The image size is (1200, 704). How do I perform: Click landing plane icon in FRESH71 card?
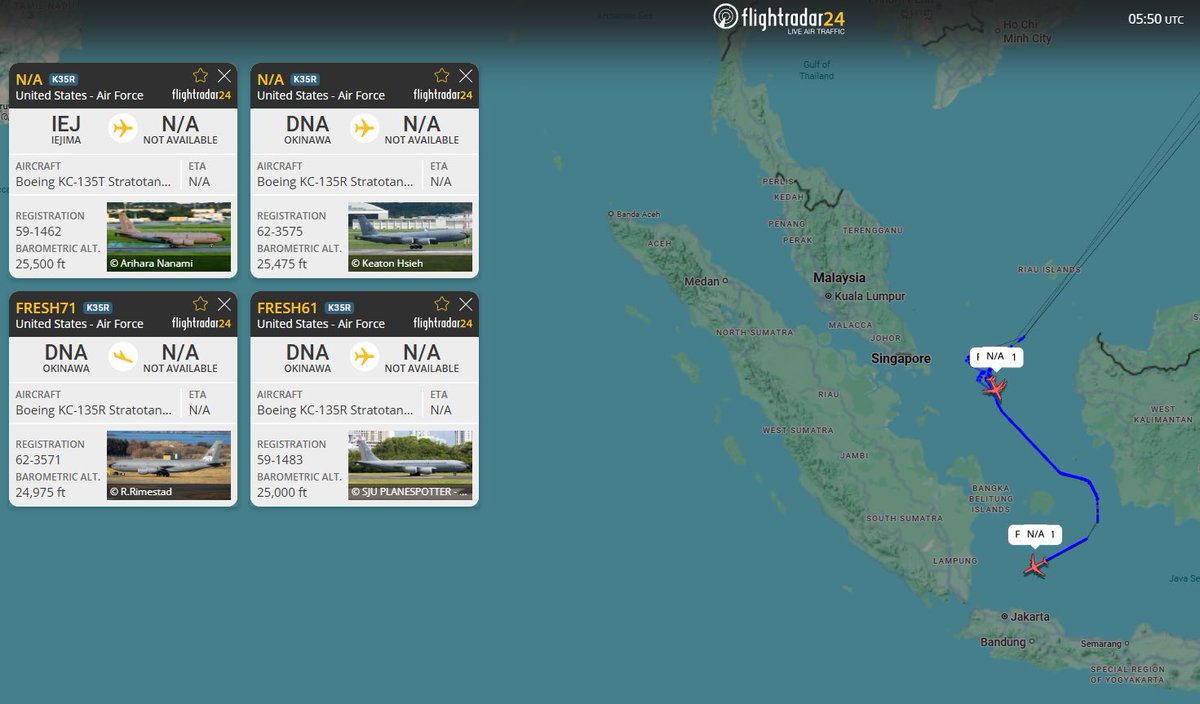tap(123, 356)
